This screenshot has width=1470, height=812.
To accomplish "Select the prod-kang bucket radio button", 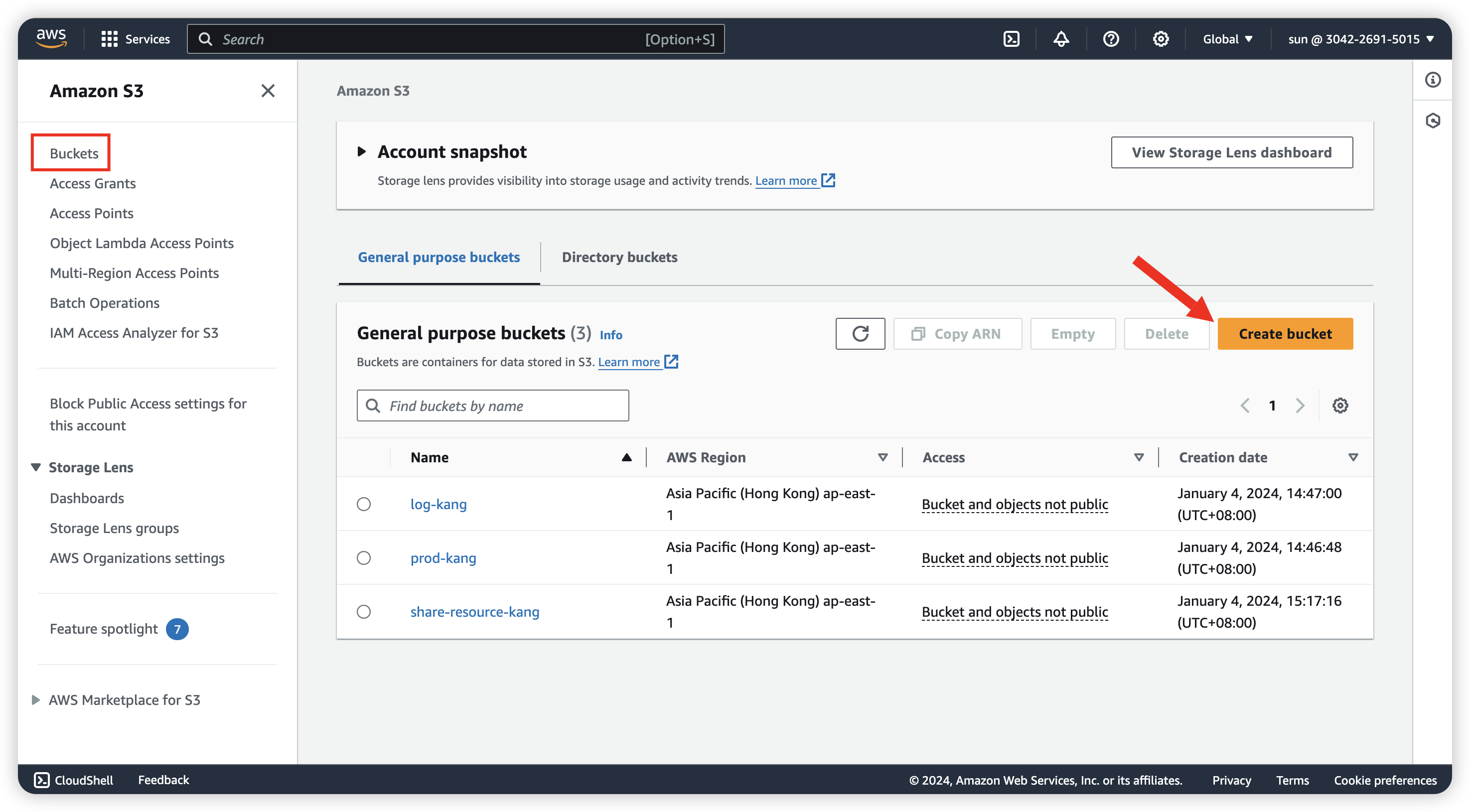I will [x=363, y=557].
